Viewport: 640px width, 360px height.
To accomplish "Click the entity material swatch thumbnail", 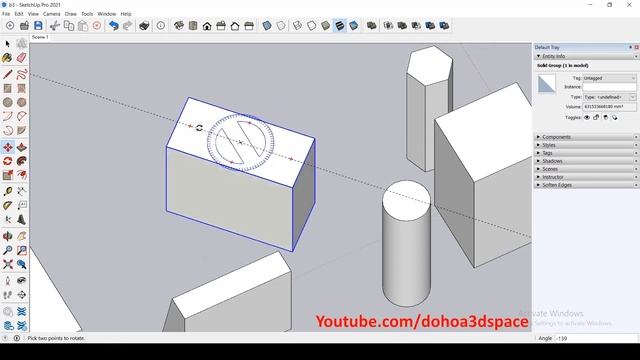I will tap(547, 84).
